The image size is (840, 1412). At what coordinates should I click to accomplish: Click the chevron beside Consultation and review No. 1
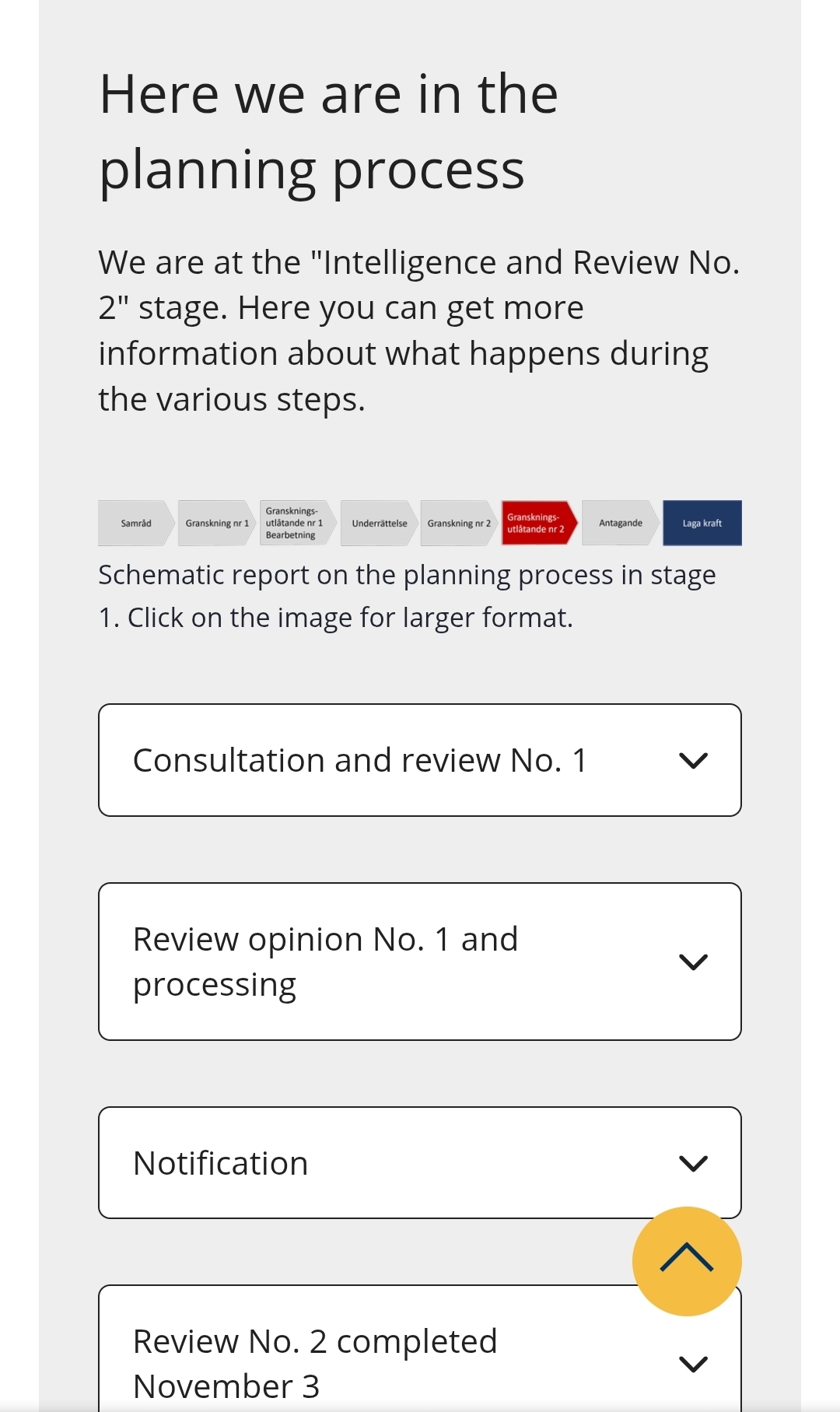click(x=693, y=761)
